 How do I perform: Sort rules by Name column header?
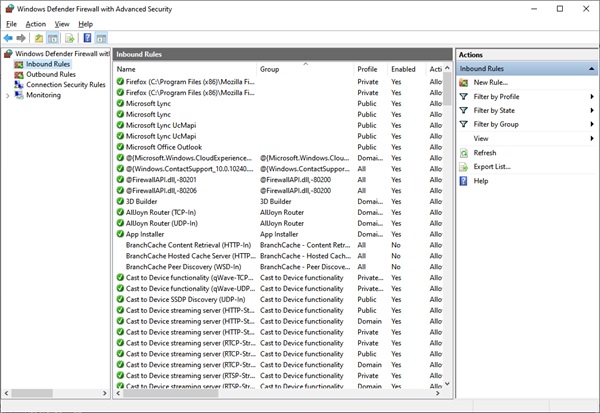(185, 69)
